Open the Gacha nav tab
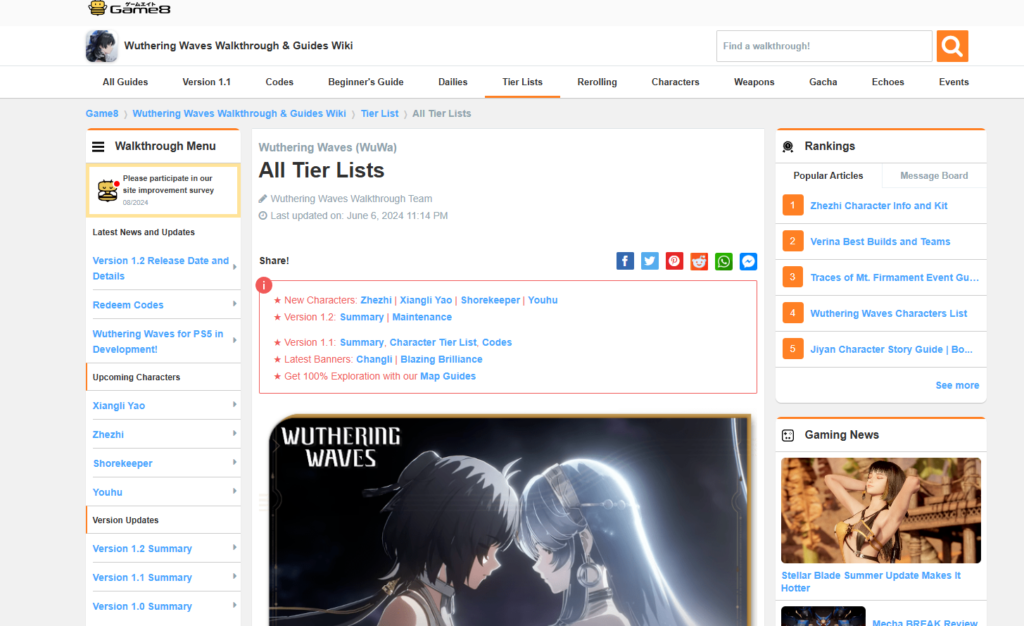The width and height of the screenshot is (1024, 626). 823,82
